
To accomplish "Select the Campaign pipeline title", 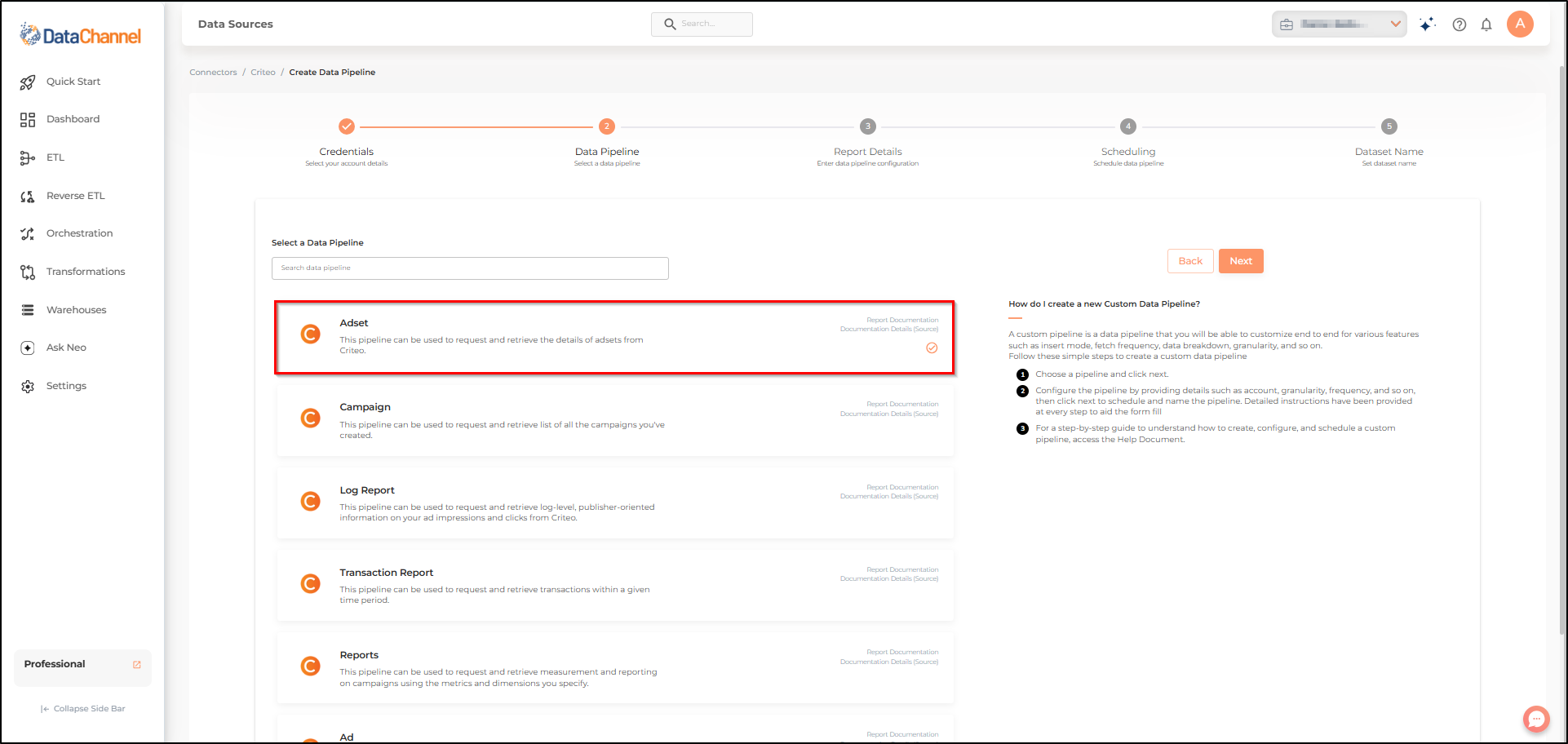I will pyautogui.click(x=365, y=407).
